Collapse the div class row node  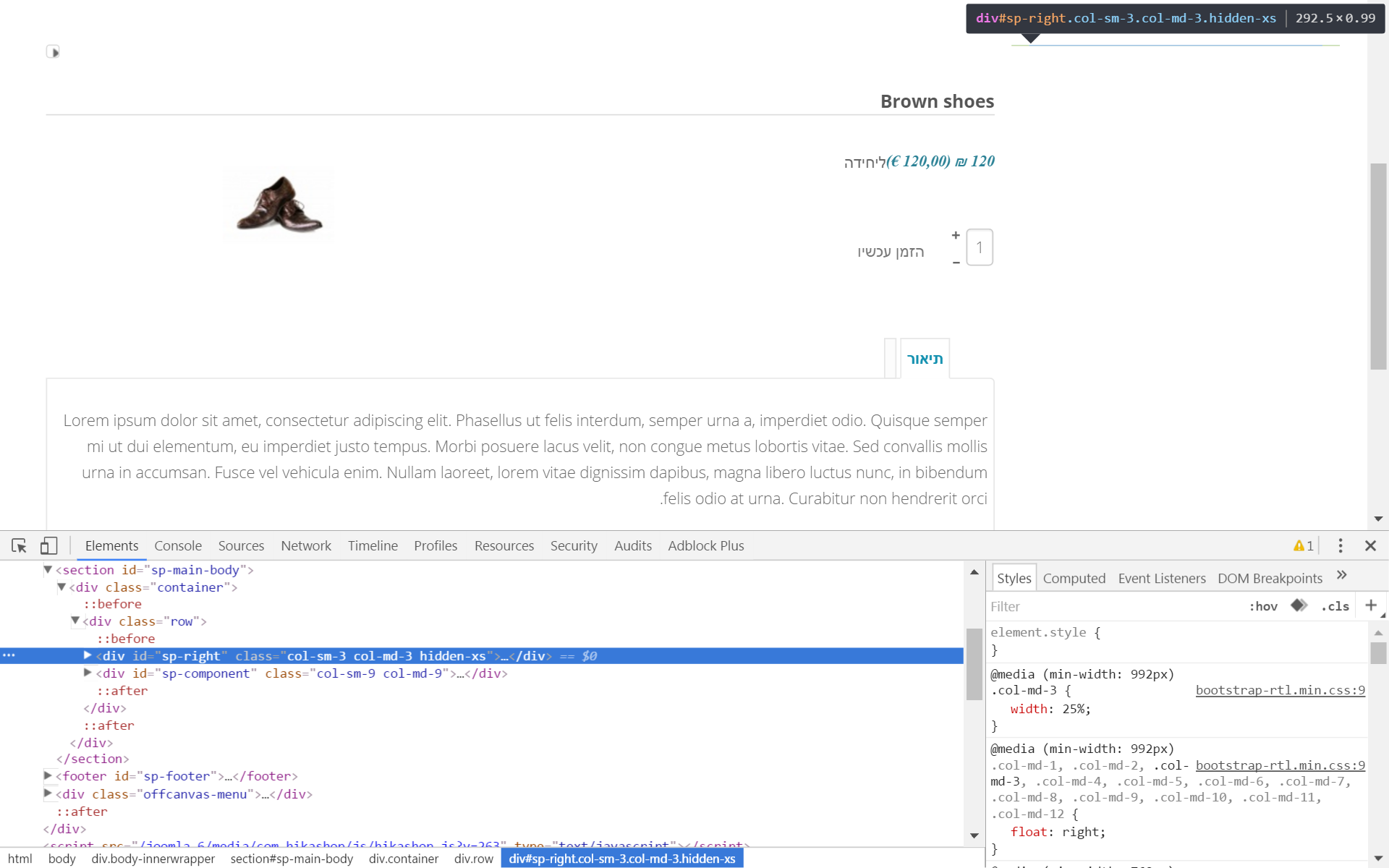tap(75, 621)
